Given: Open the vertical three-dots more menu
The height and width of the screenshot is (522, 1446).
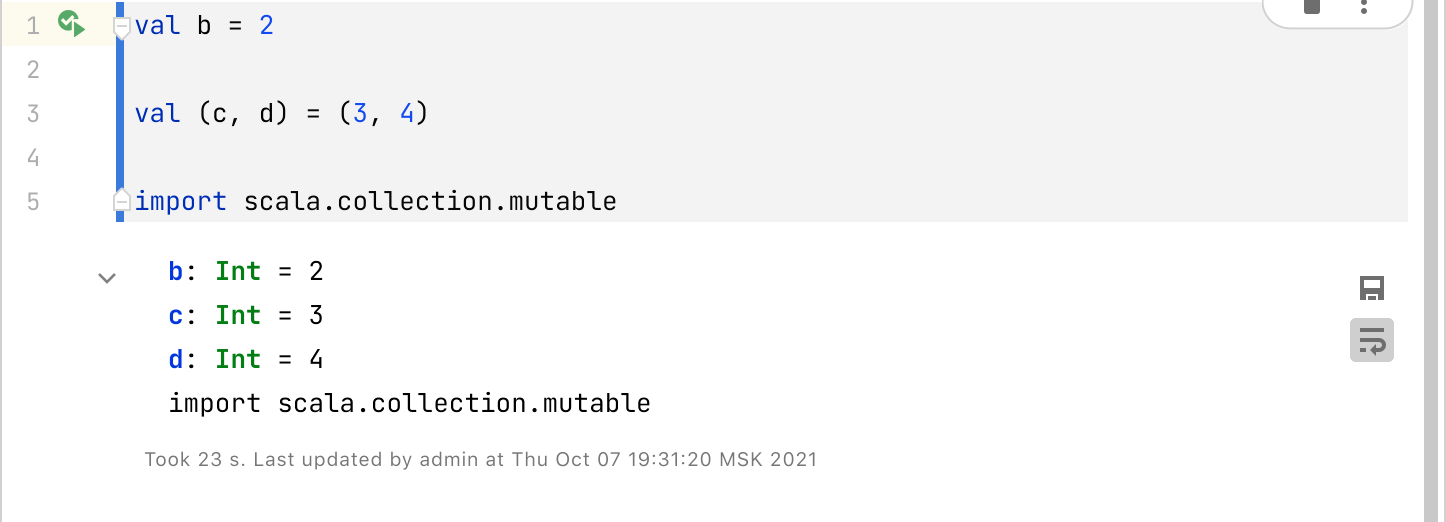Looking at the screenshot, I should (x=1364, y=8).
